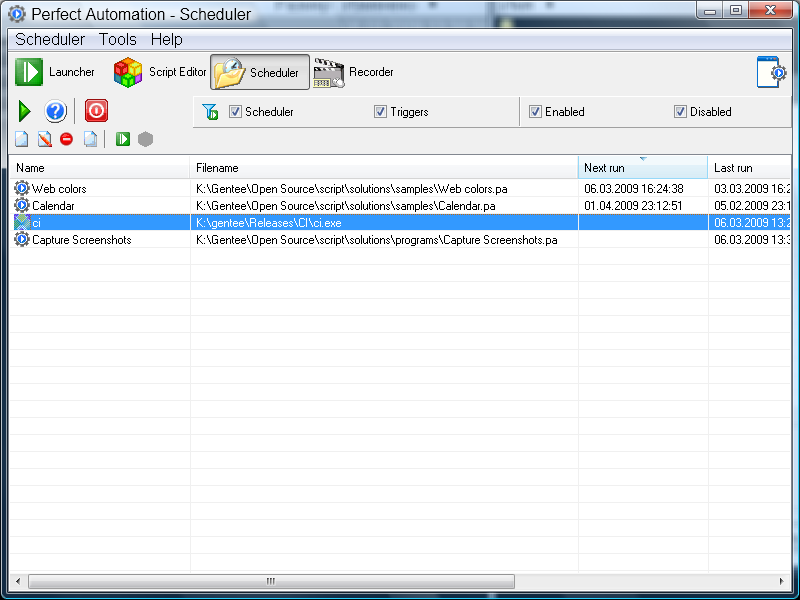Image resolution: width=800 pixels, height=600 pixels.
Task: Edit the task using the page-with-pencil icon
Action: [x=44, y=139]
